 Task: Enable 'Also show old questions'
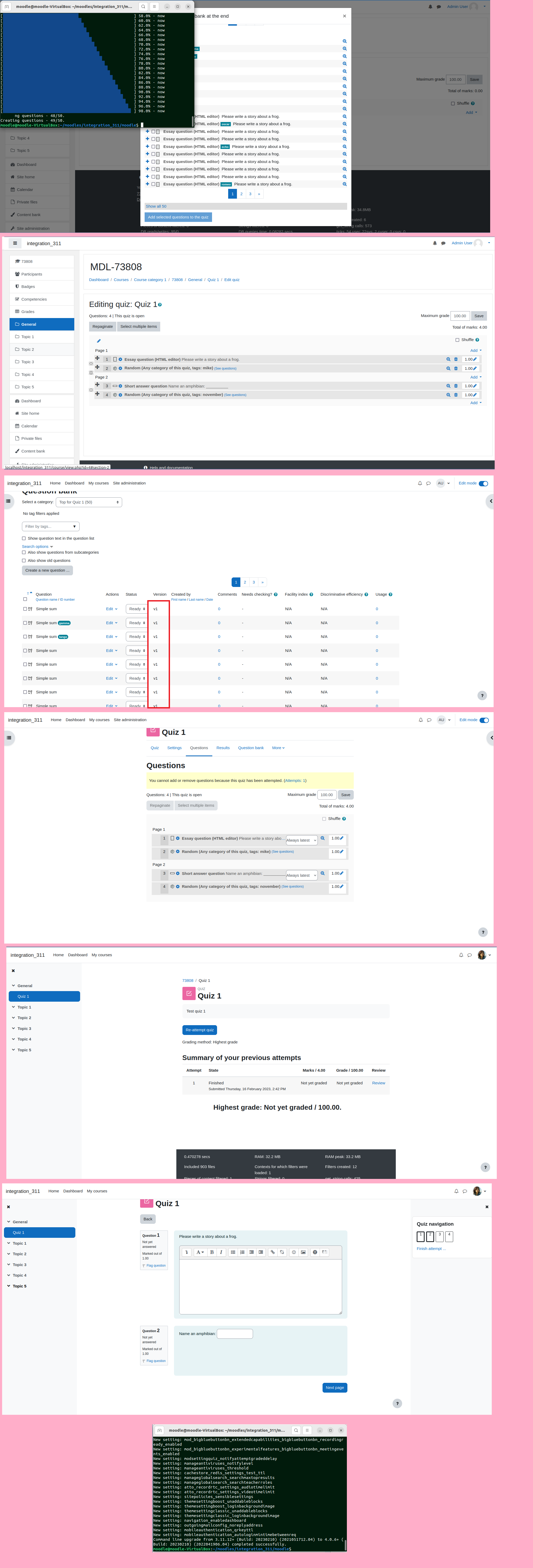24,561
